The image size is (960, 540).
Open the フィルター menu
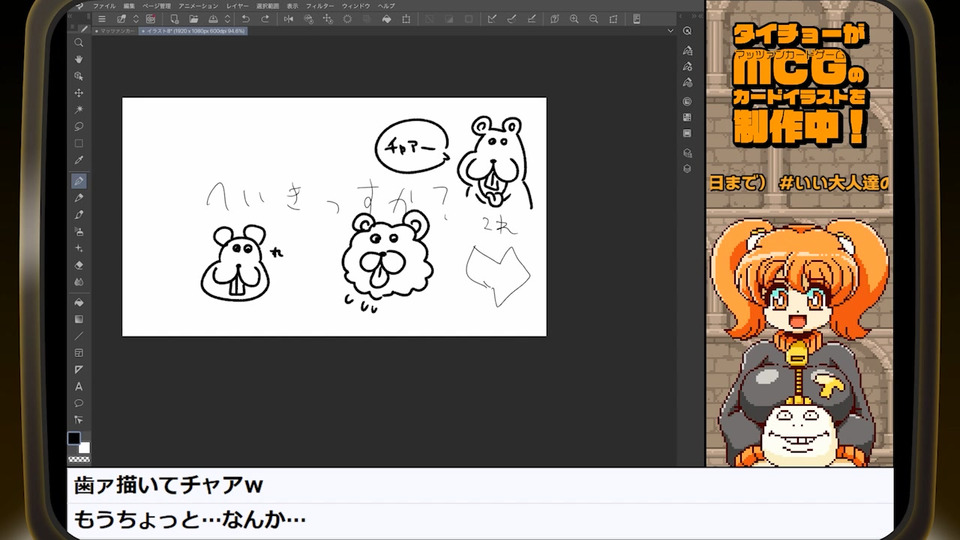321,5
